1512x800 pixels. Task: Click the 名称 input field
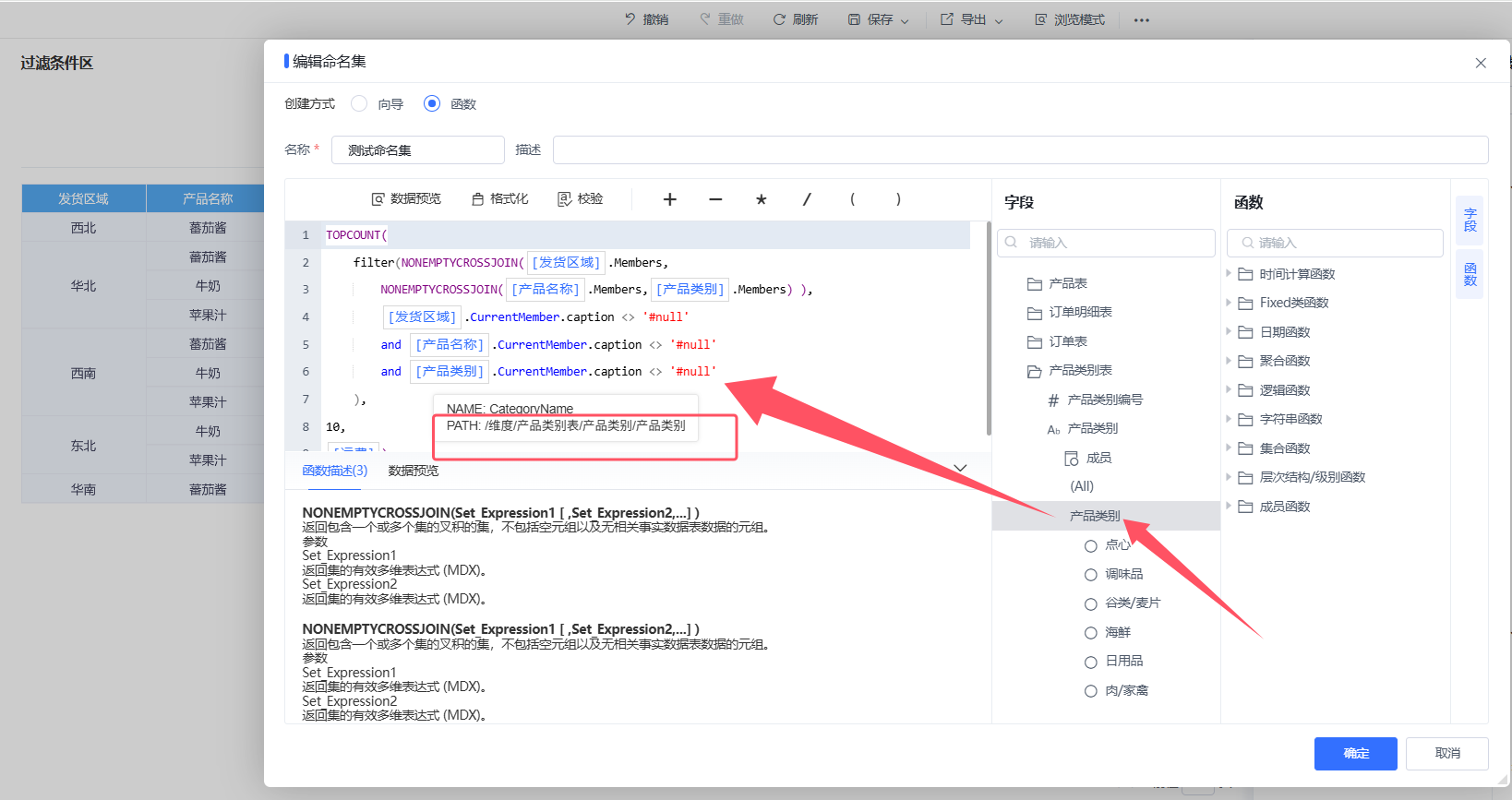[x=418, y=149]
